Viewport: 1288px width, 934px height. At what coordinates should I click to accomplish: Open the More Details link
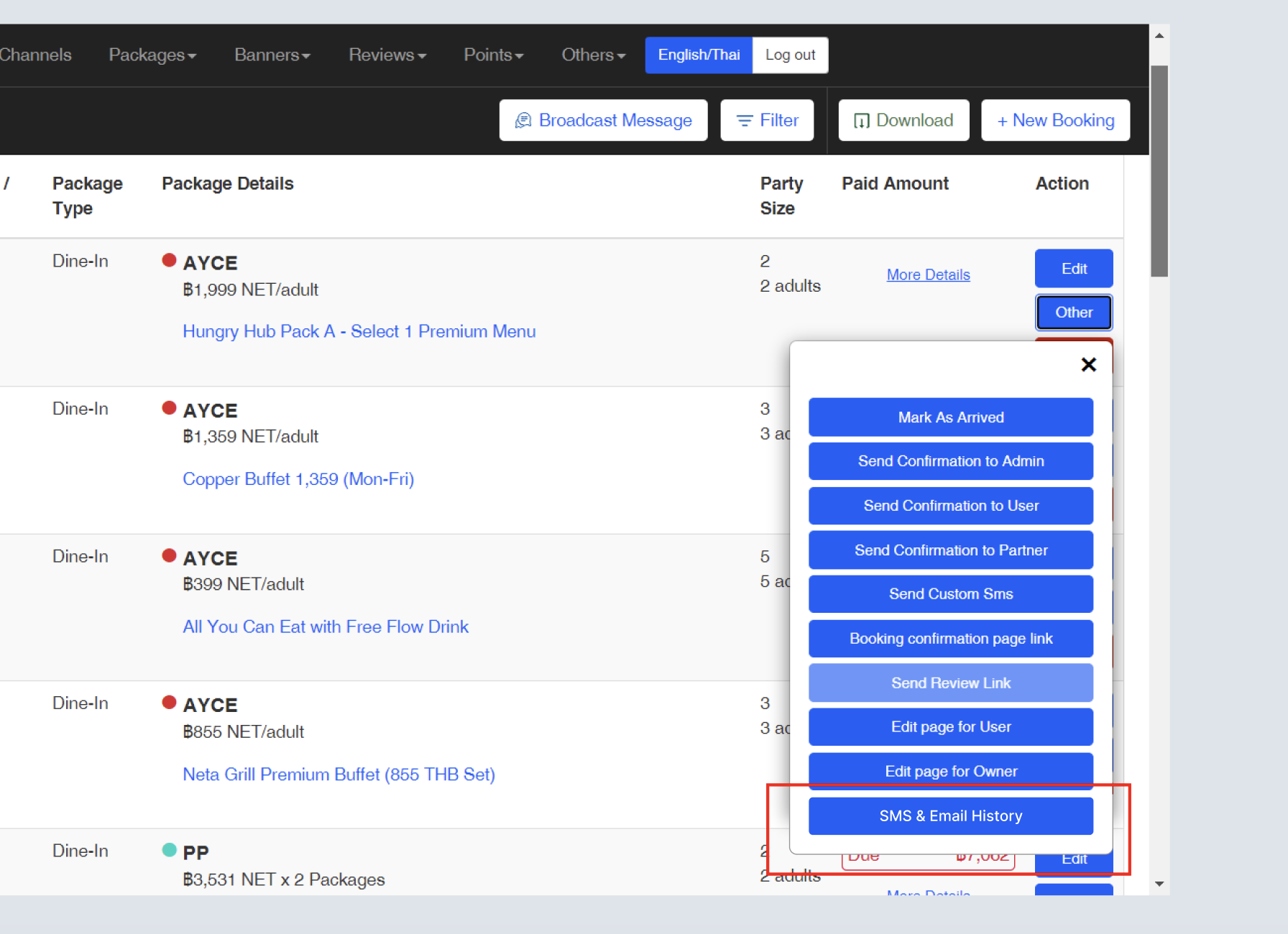928,275
